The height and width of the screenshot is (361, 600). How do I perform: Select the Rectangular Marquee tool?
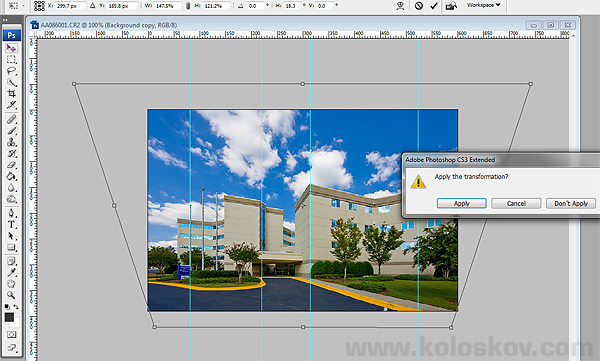tap(11, 60)
